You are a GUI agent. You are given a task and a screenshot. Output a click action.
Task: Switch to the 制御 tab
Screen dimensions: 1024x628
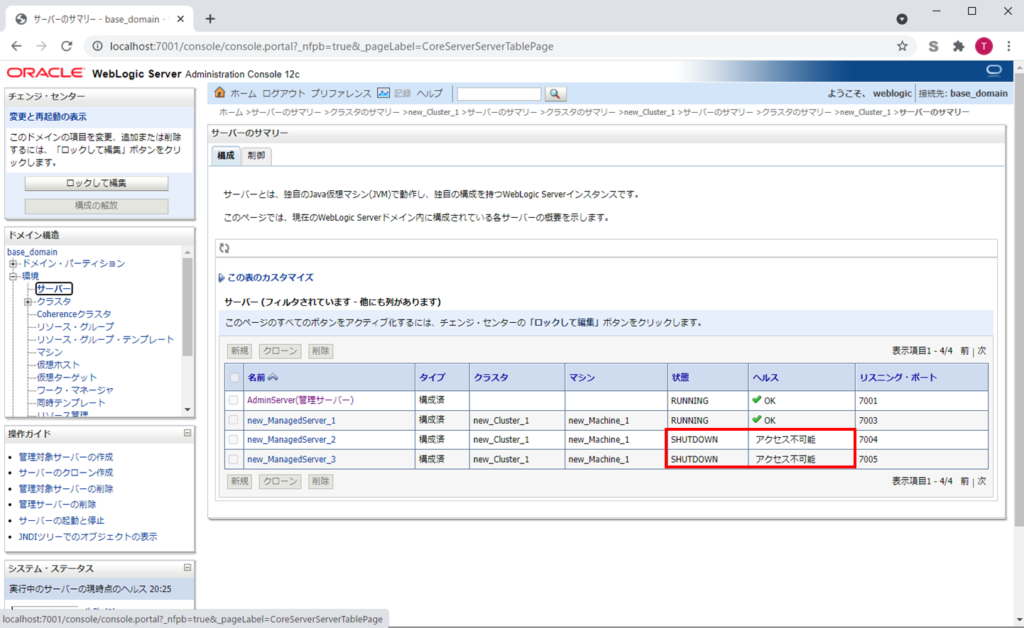256,155
